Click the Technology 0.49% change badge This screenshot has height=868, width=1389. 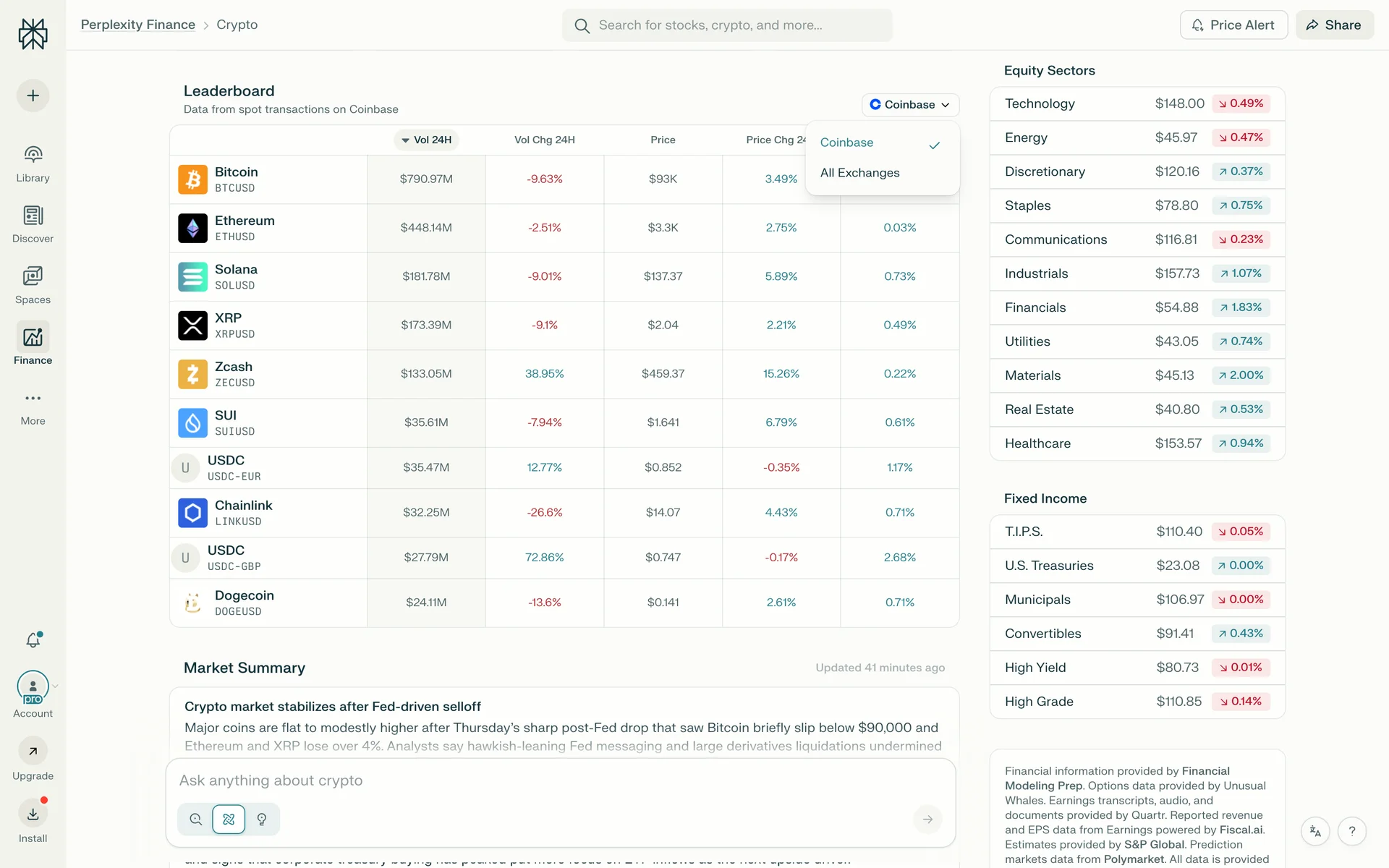coord(1241,103)
